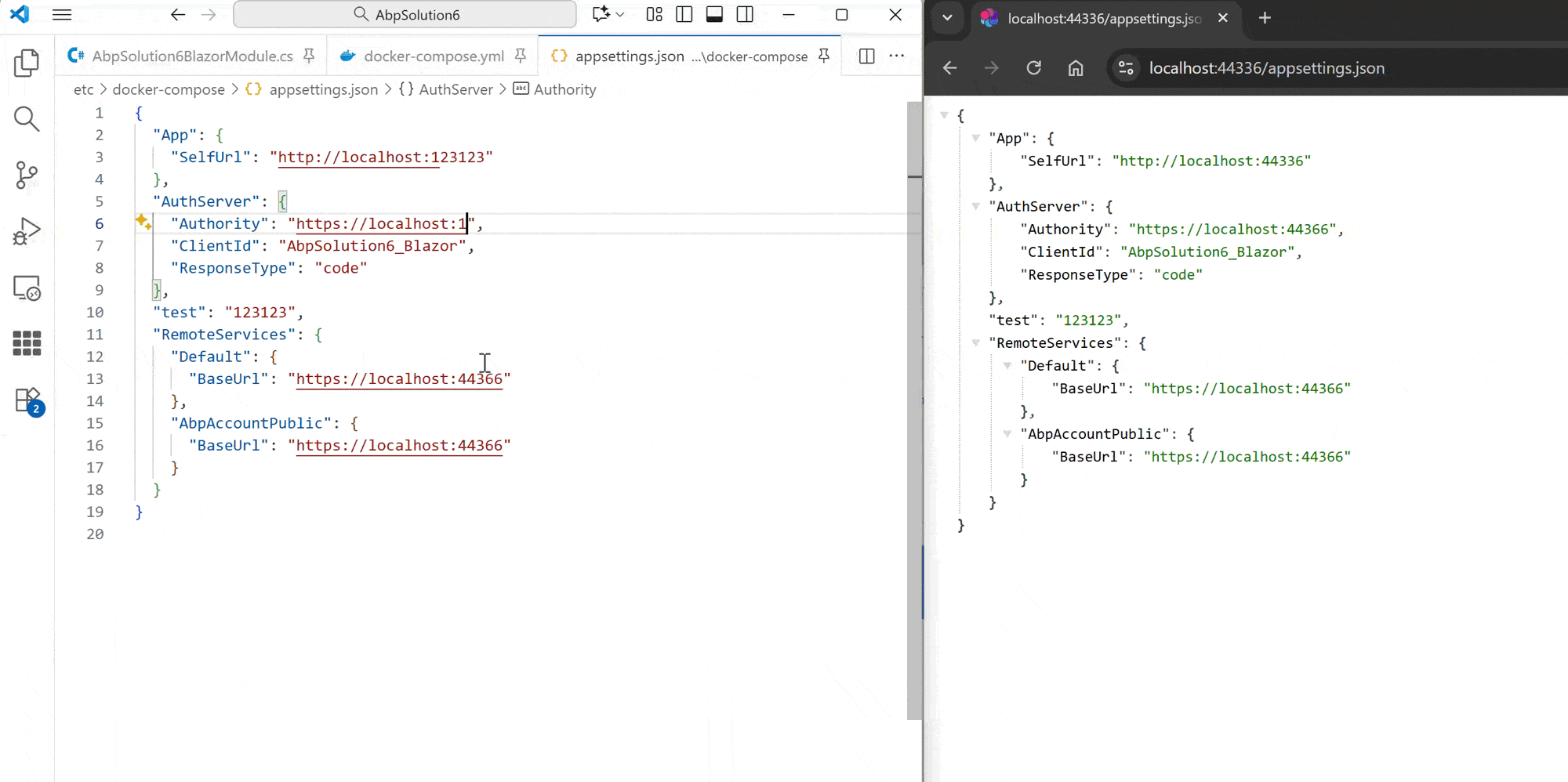Open the Run and Debug view

point(27,232)
